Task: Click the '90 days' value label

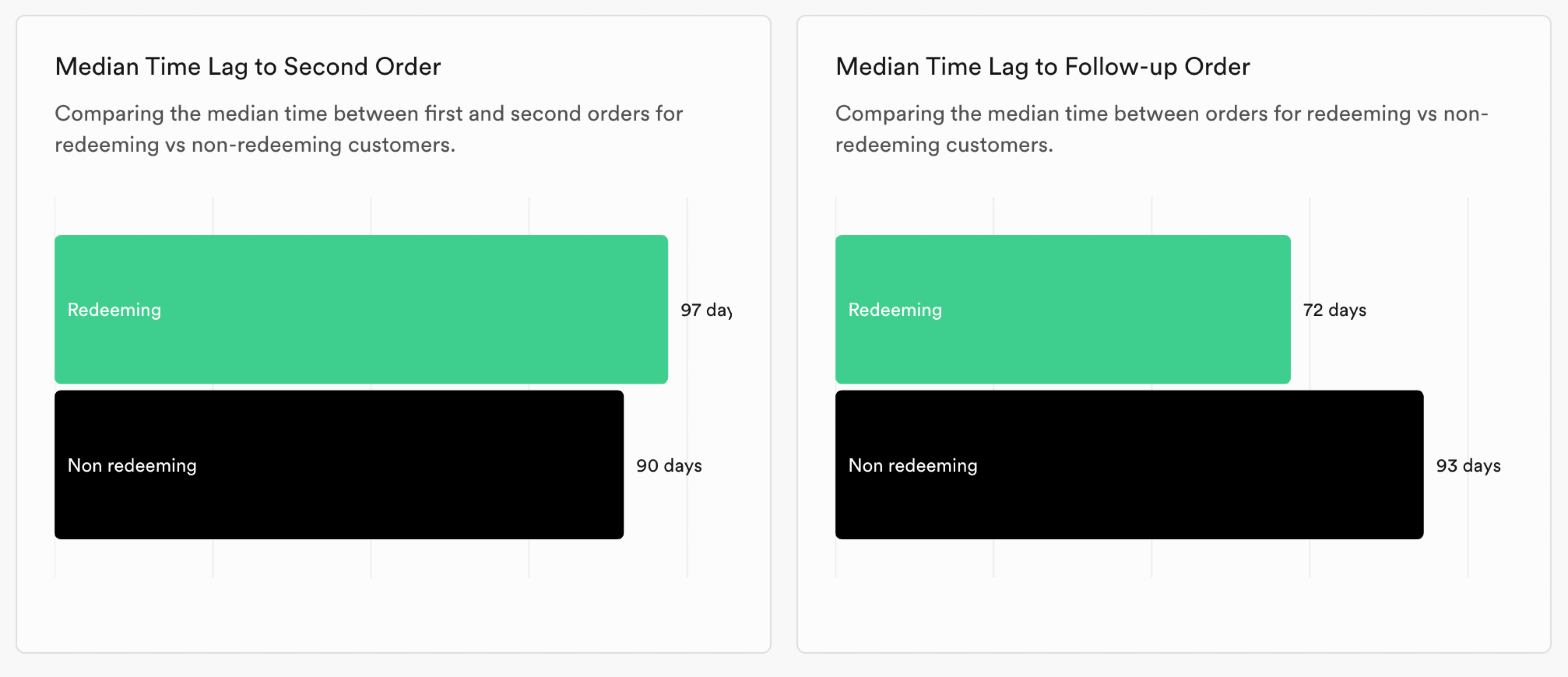Action: tap(669, 465)
